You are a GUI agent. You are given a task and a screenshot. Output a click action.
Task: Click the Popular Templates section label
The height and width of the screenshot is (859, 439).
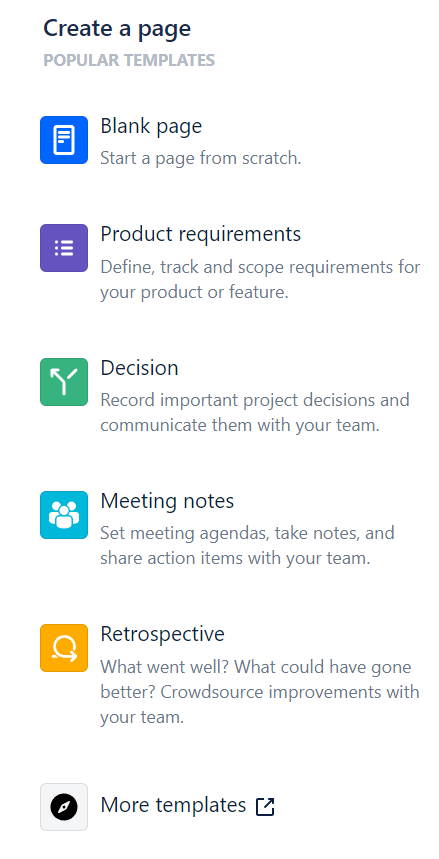click(129, 60)
